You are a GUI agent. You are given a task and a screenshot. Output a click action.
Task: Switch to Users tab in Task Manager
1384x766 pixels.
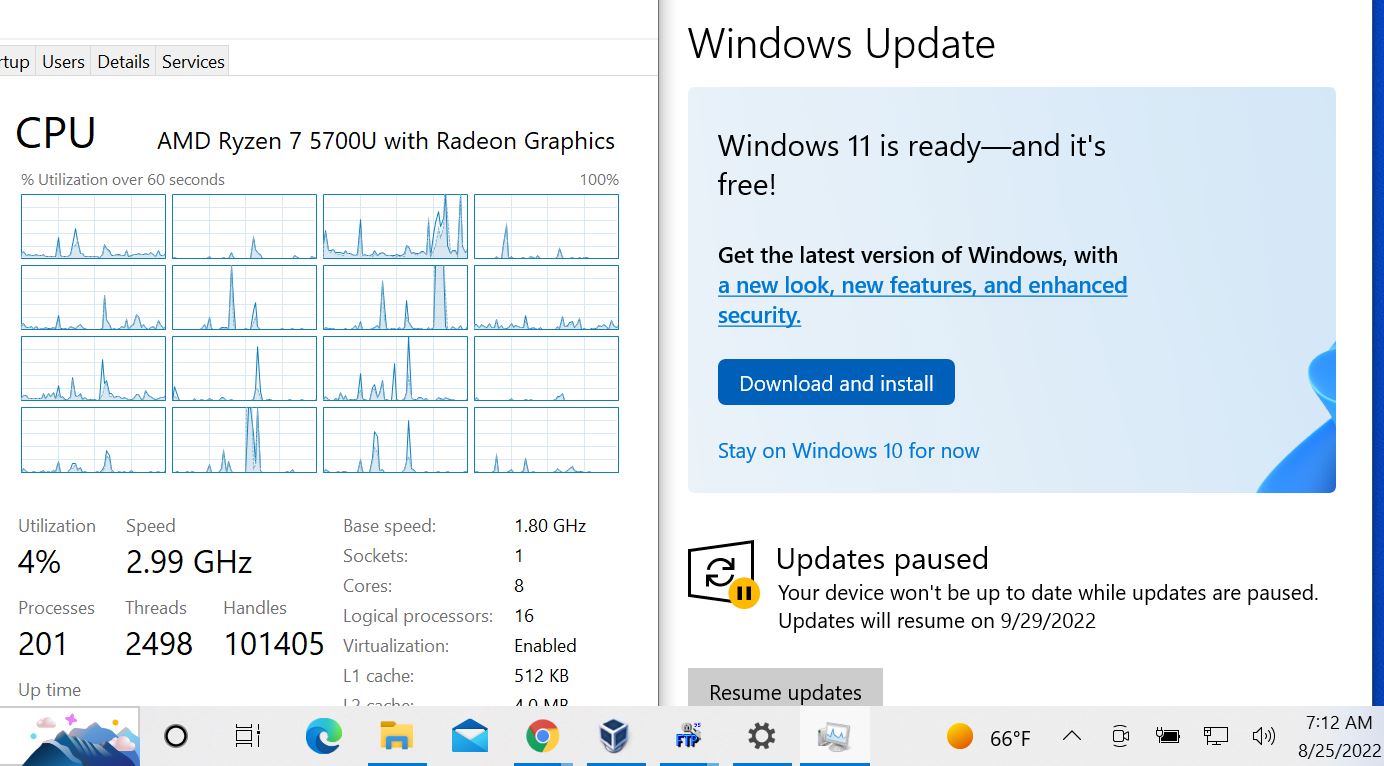[x=63, y=61]
